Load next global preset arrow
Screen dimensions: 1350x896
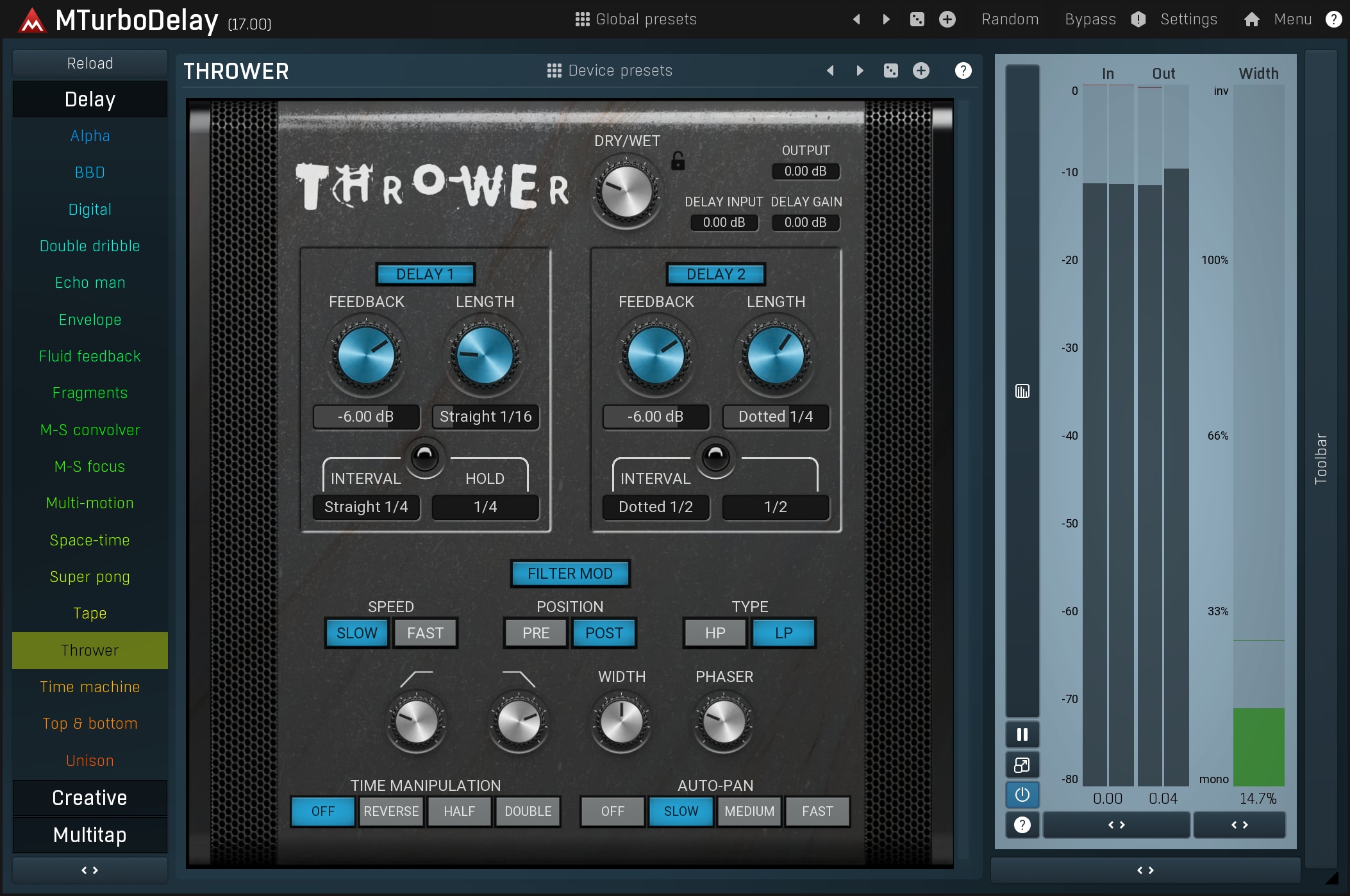click(x=886, y=19)
